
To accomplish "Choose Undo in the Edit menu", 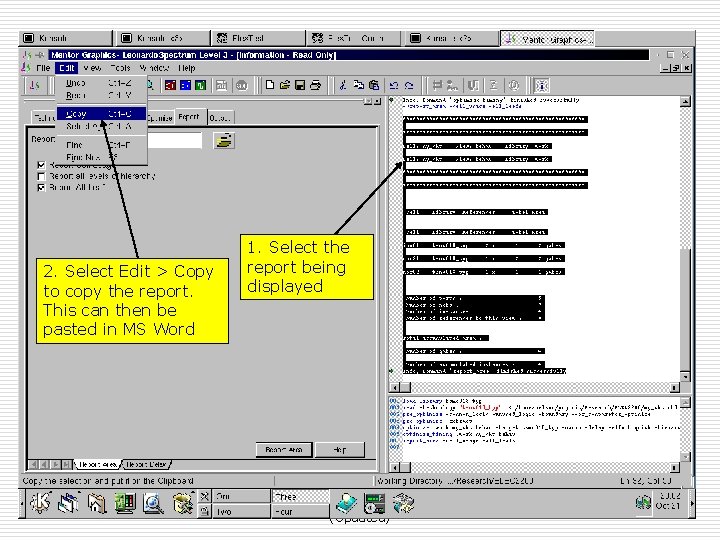I will point(101,83).
